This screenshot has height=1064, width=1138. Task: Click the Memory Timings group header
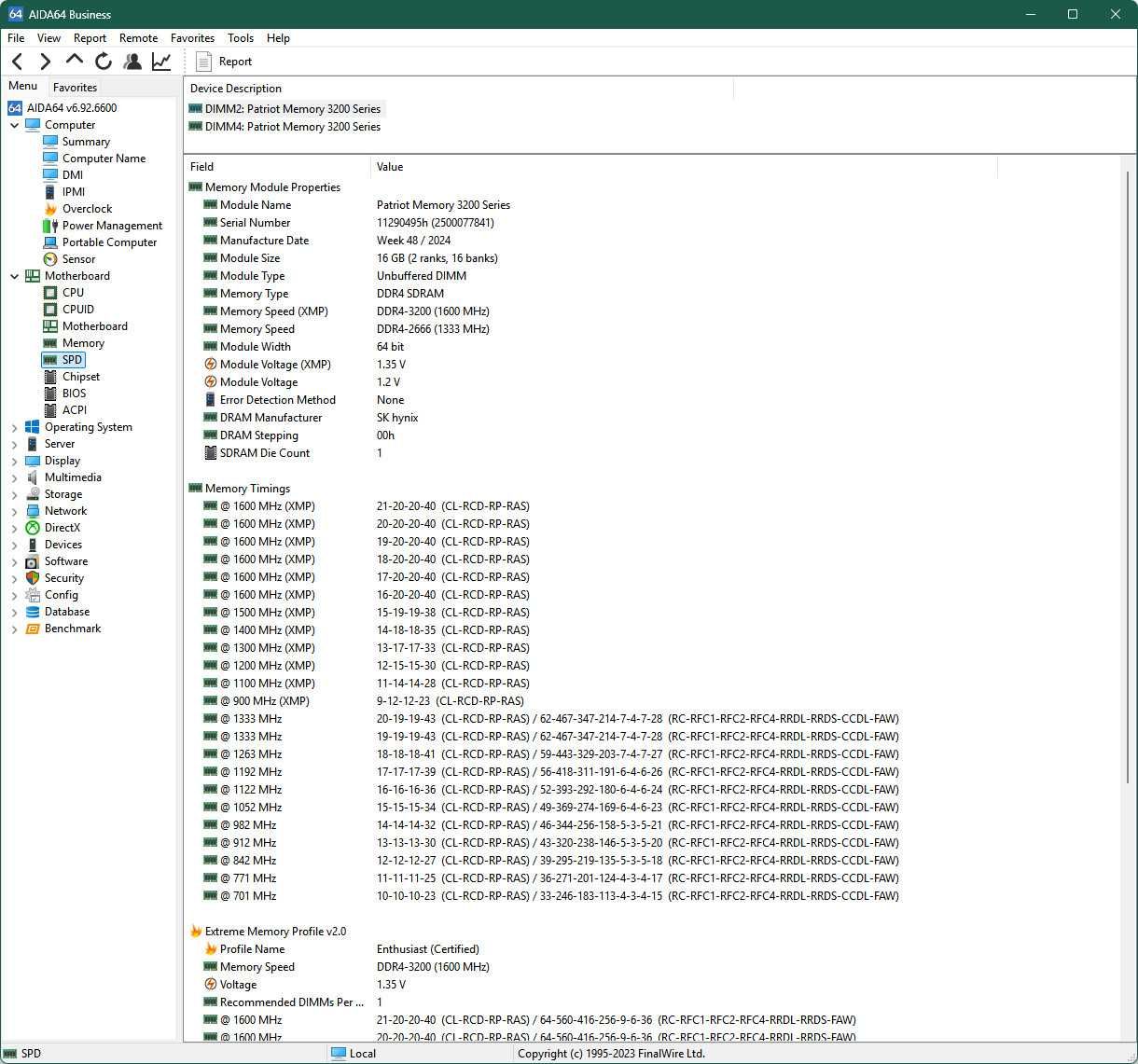[x=247, y=489]
